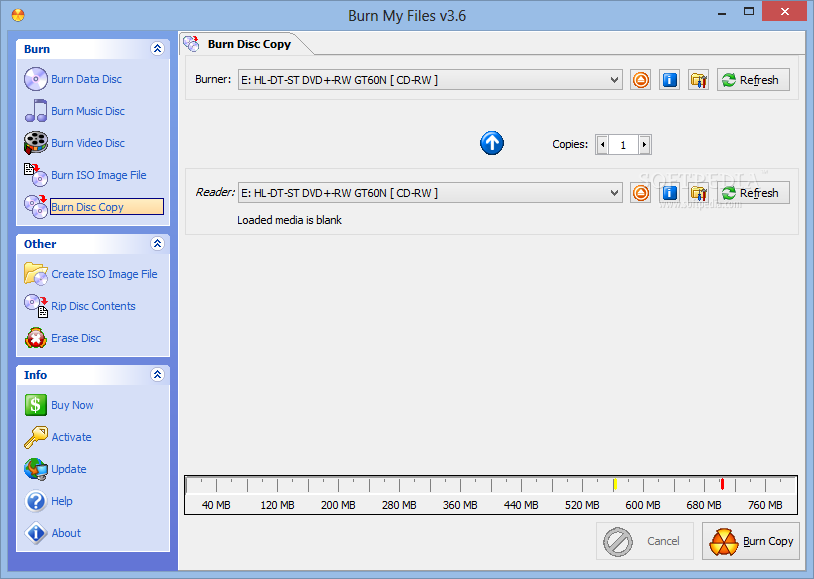Collapse the Other sidebar section

pyautogui.click(x=157, y=244)
